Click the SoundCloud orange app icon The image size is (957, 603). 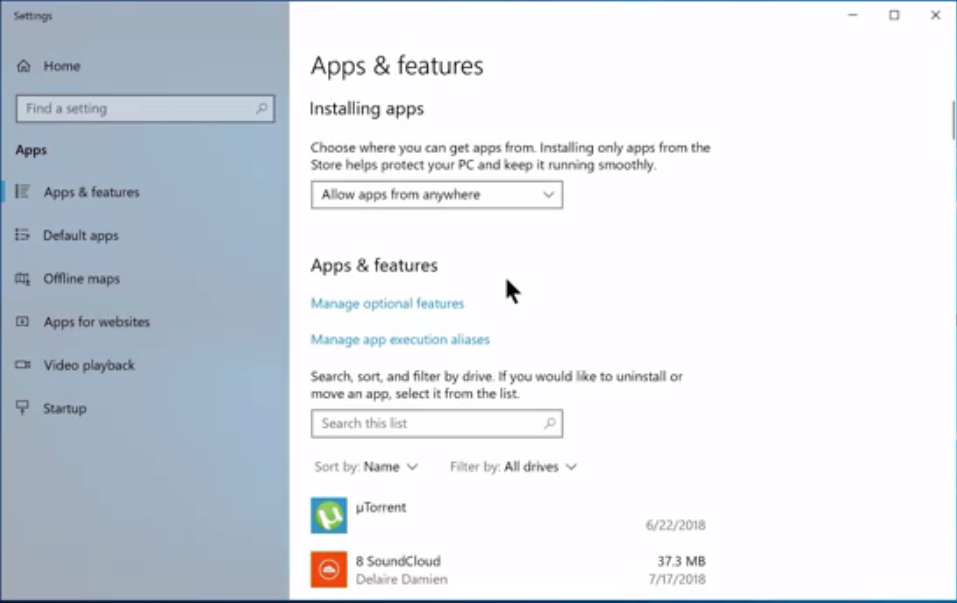click(x=329, y=570)
